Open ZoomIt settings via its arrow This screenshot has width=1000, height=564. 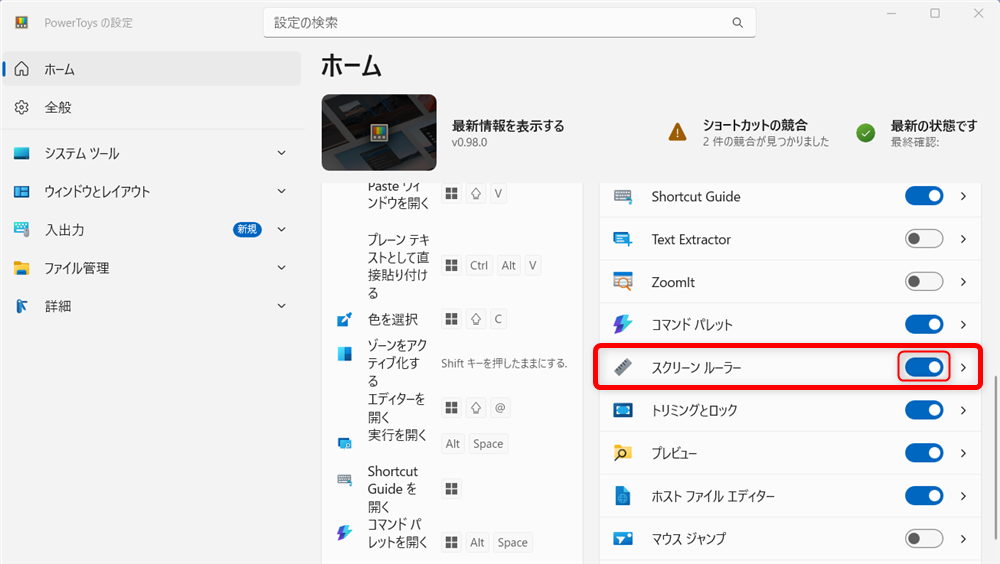pyautogui.click(x=963, y=282)
